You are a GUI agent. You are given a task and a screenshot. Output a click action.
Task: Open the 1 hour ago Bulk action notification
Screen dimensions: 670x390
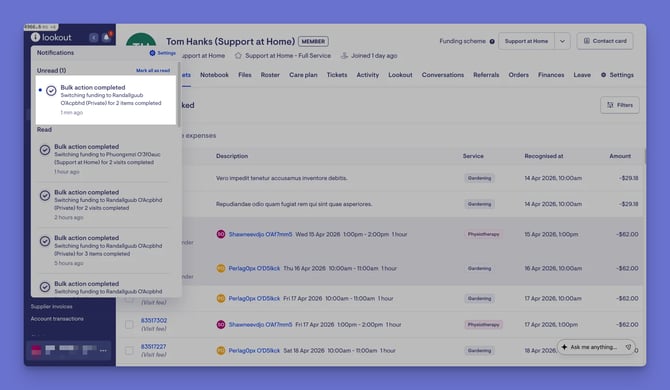click(104, 159)
